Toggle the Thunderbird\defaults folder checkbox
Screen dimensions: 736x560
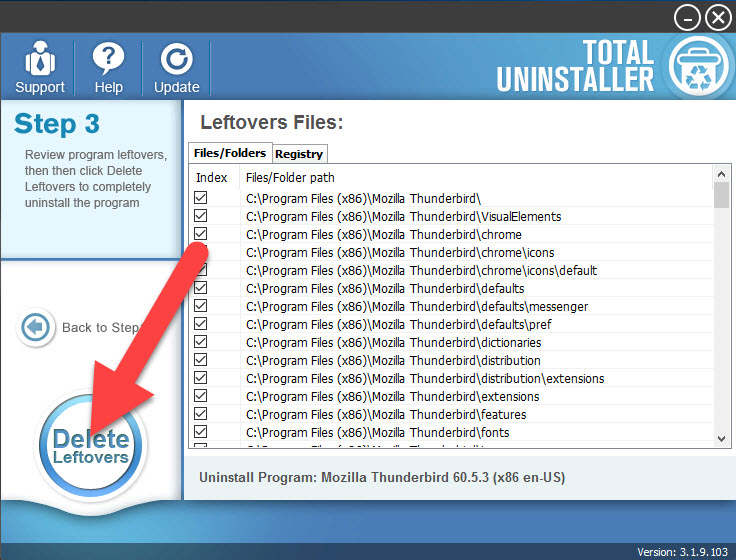pyautogui.click(x=200, y=288)
